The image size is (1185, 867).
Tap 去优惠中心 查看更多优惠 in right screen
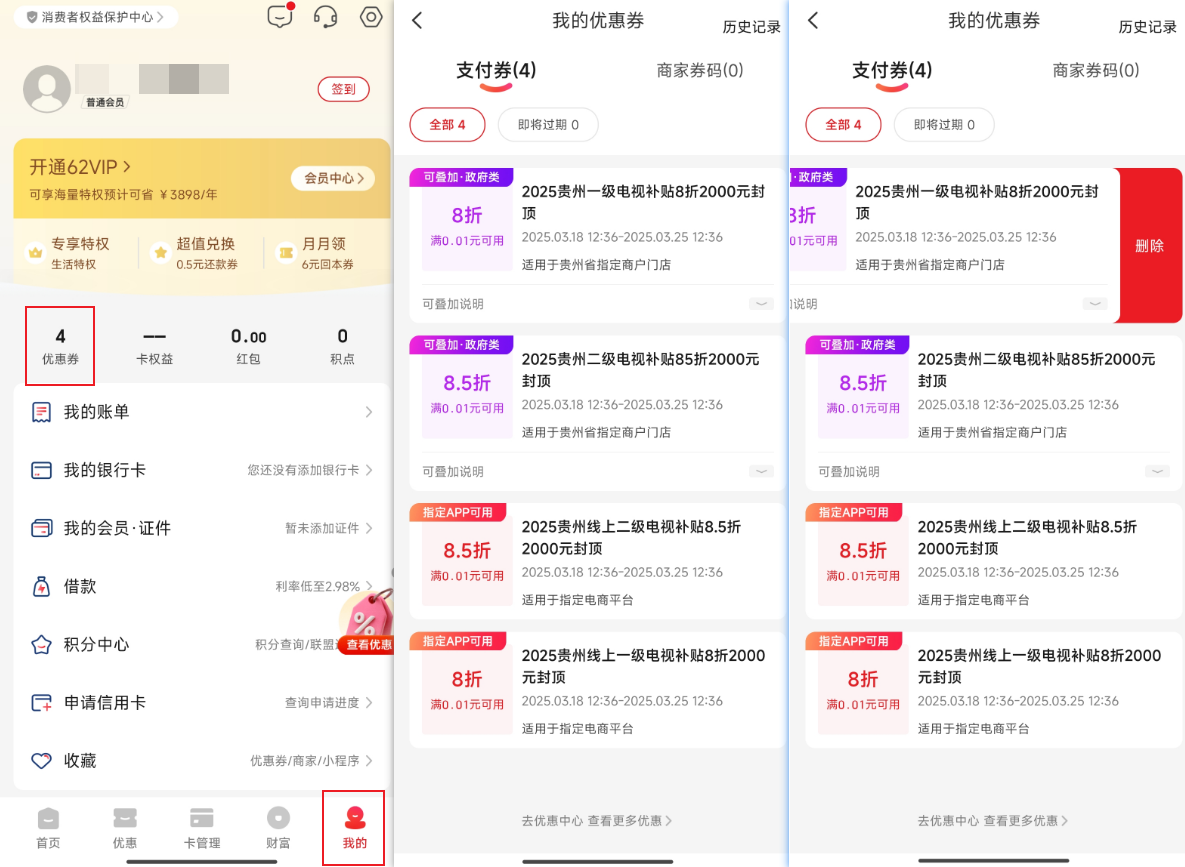coord(993,820)
